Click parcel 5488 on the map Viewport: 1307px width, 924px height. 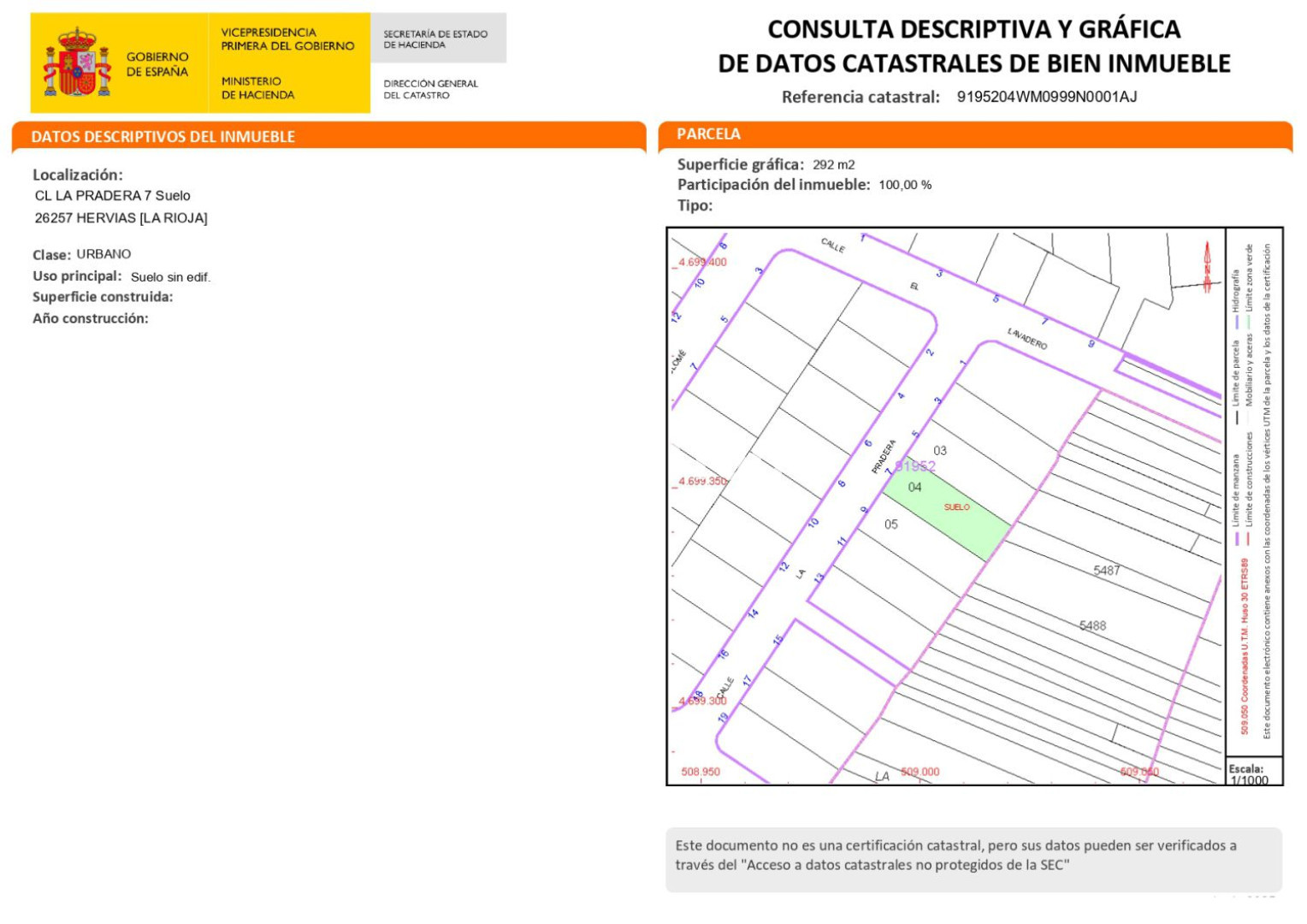(1092, 626)
